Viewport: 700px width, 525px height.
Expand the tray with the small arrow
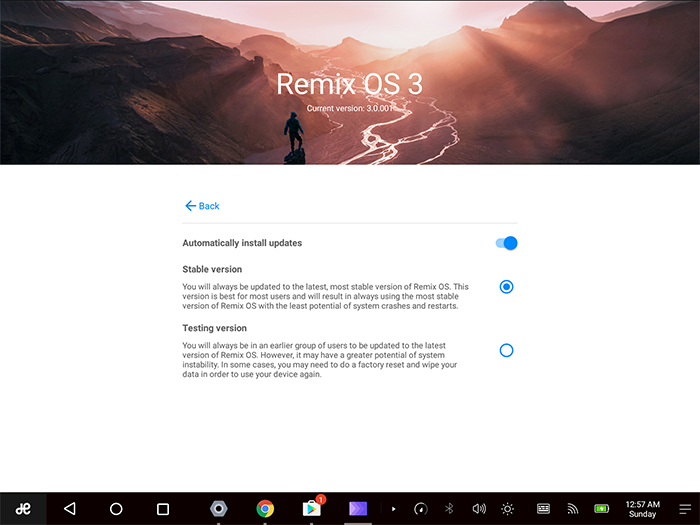coord(393,509)
